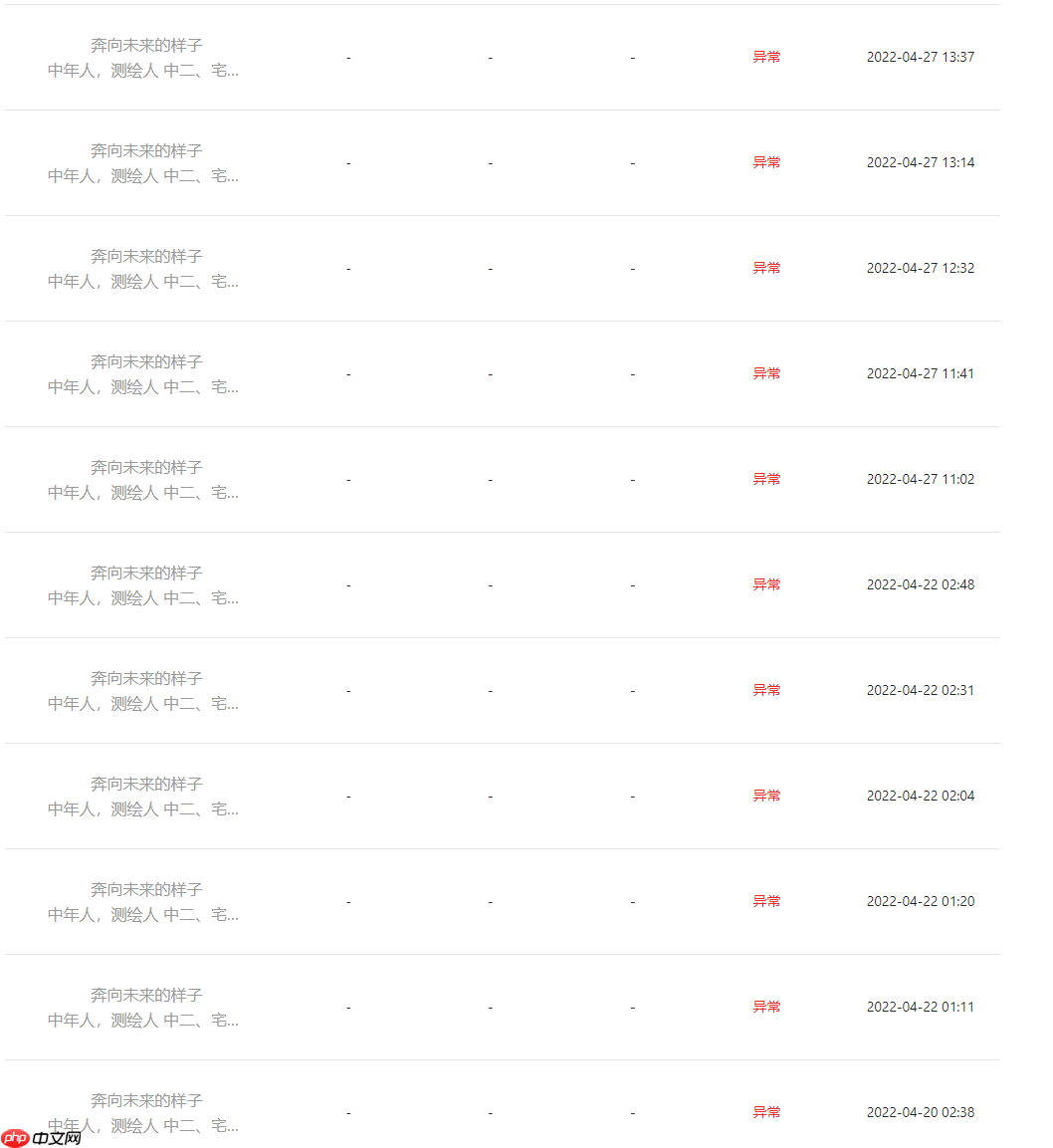Open the 奔向未来的样子 title in the 13:14 row

click(x=146, y=150)
